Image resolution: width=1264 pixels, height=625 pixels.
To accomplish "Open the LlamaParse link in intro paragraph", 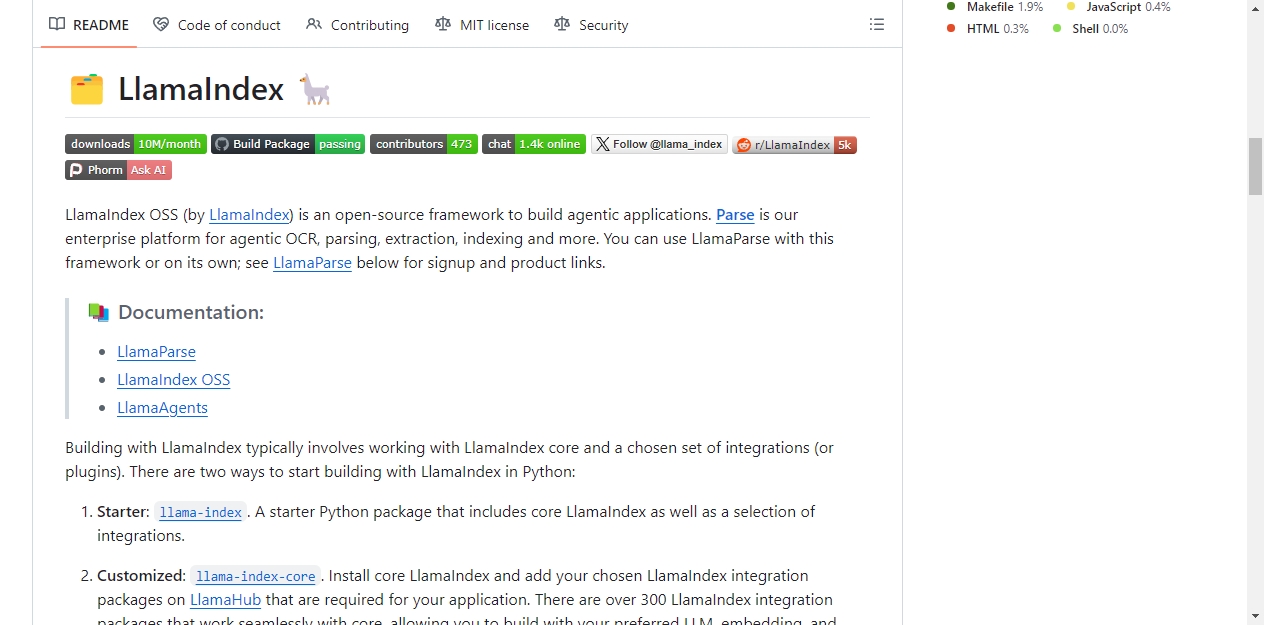I will coord(312,263).
